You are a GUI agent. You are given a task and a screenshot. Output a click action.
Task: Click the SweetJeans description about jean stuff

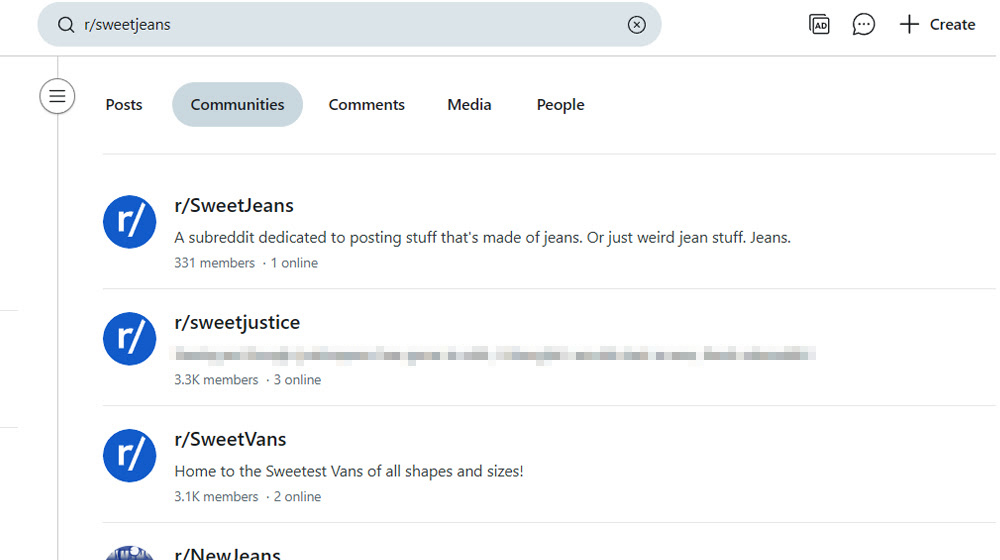click(x=482, y=237)
